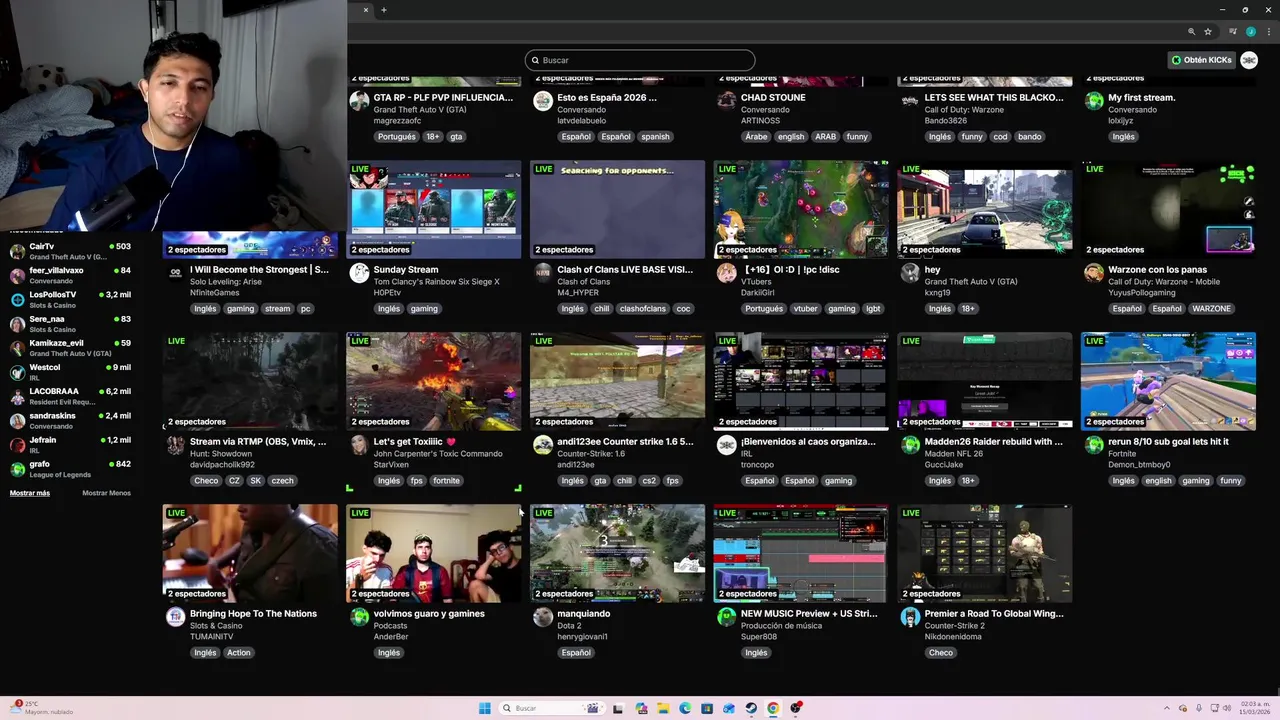Screen dimensions: 1280x720
Task: Open the Windows Start menu
Action: point(485,708)
